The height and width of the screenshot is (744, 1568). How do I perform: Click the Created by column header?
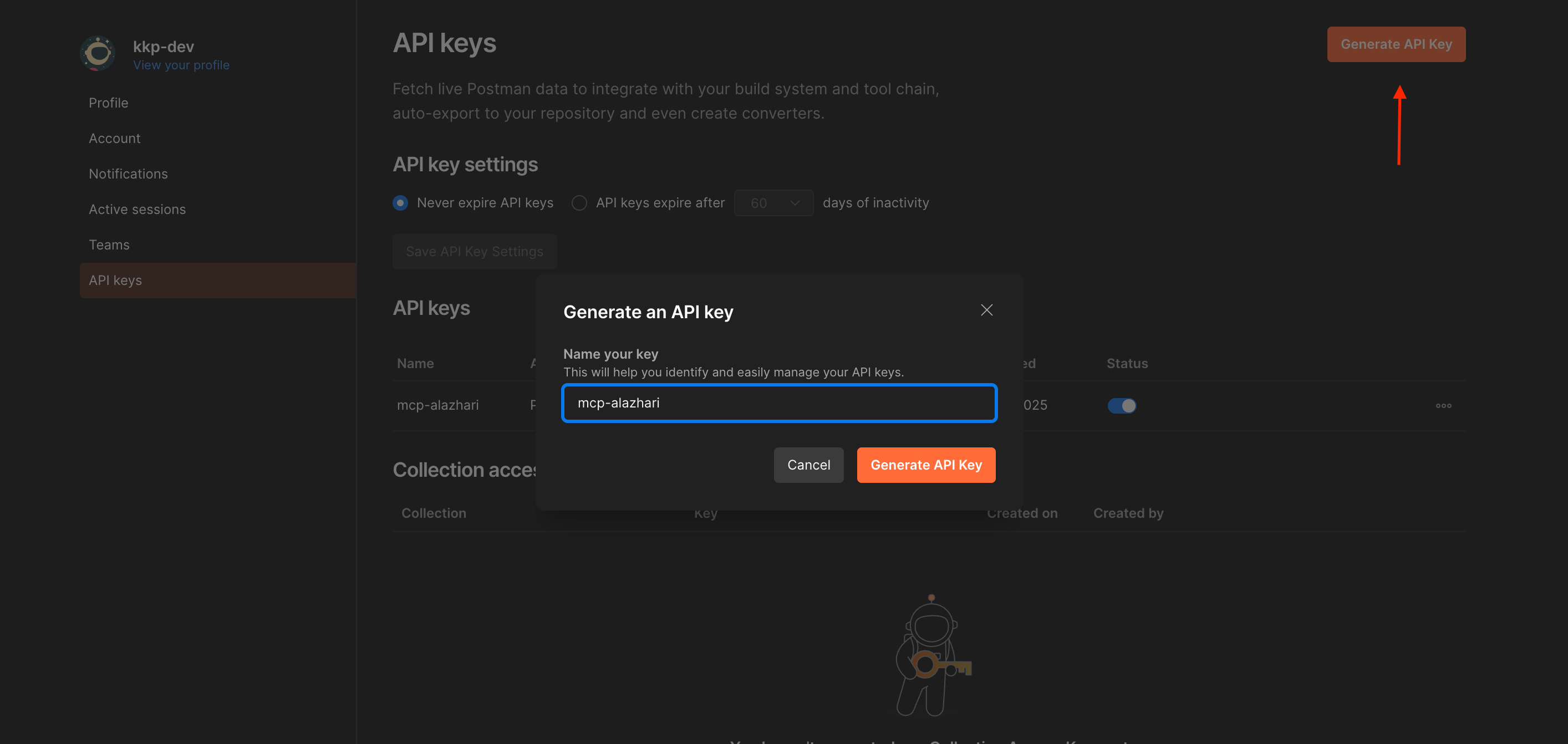click(x=1128, y=513)
